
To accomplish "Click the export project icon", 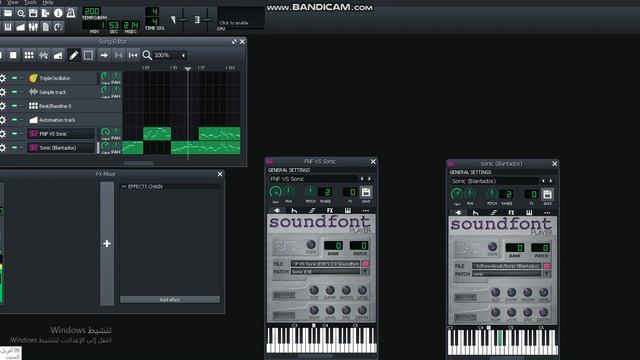I will point(45,13).
